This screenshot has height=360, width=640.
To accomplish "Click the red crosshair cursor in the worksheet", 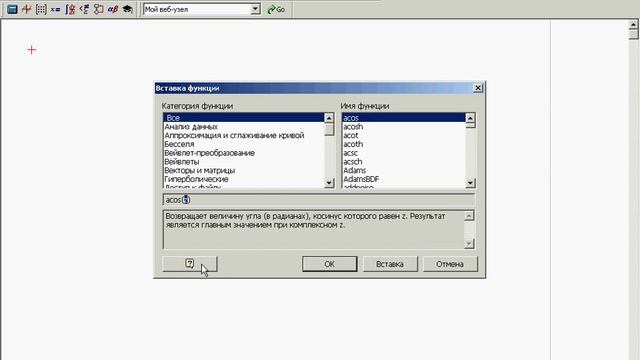I will tap(31, 50).
